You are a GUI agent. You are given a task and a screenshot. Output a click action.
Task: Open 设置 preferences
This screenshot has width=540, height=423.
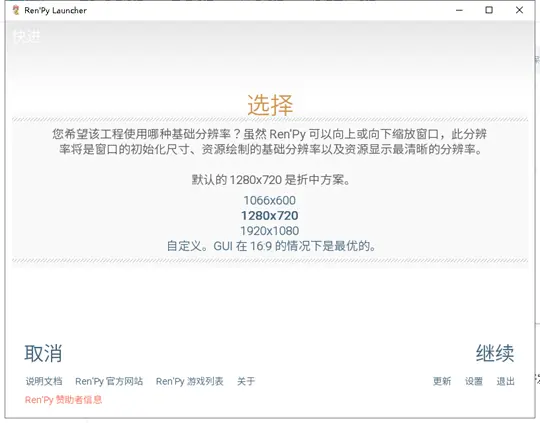tap(474, 381)
